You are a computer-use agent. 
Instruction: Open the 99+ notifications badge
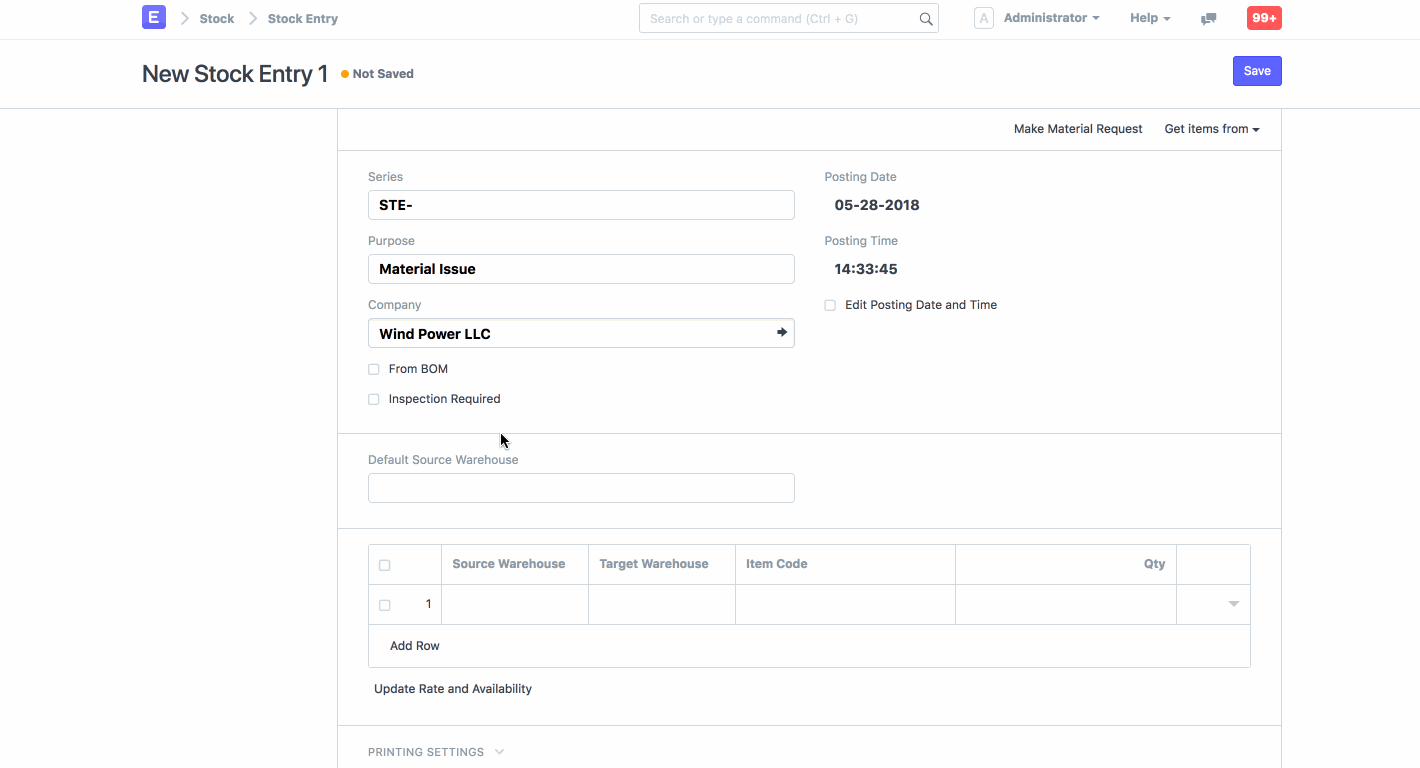click(x=1264, y=18)
